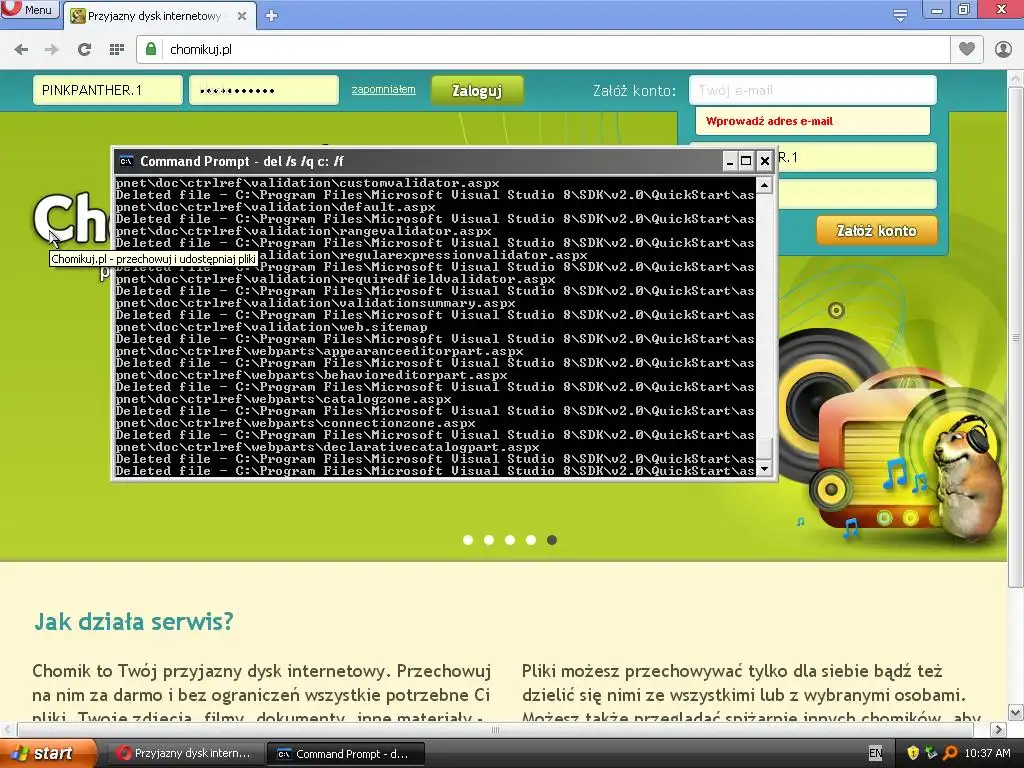Select the fifth carousel dot
The height and width of the screenshot is (768, 1024).
(552, 540)
